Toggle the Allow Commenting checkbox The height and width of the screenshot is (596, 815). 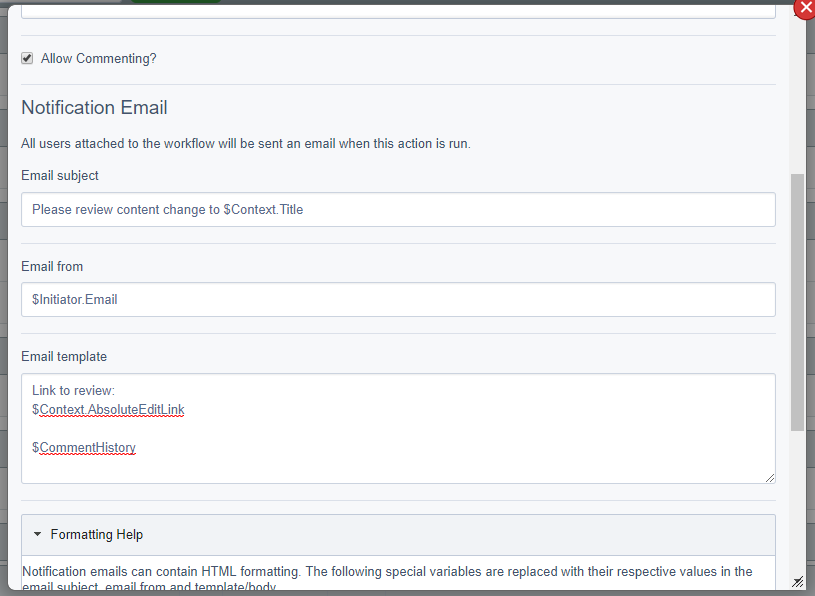(27, 58)
